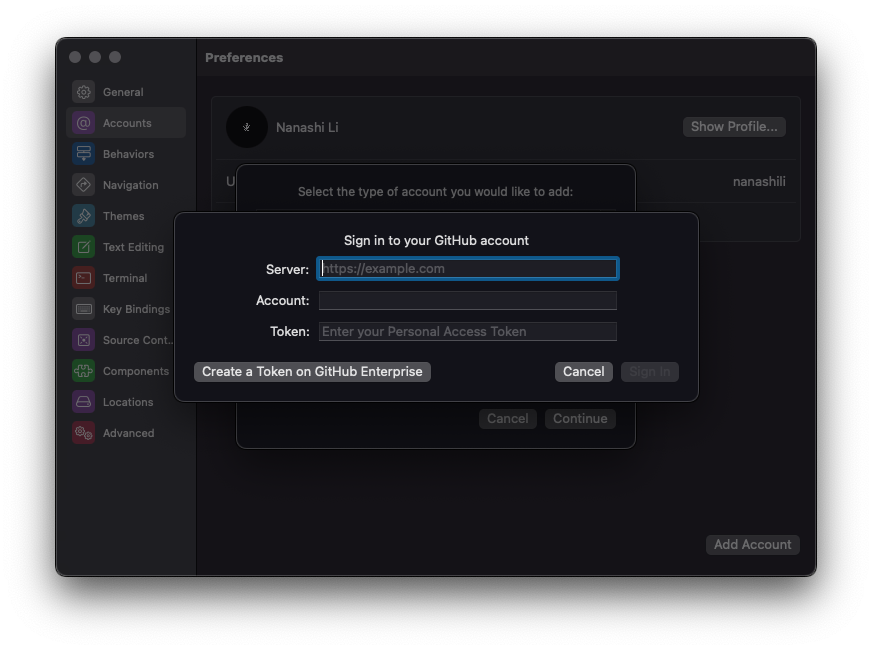This screenshot has width=872, height=650.
Task: Click the Server URL input field
Action: pos(467,268)
